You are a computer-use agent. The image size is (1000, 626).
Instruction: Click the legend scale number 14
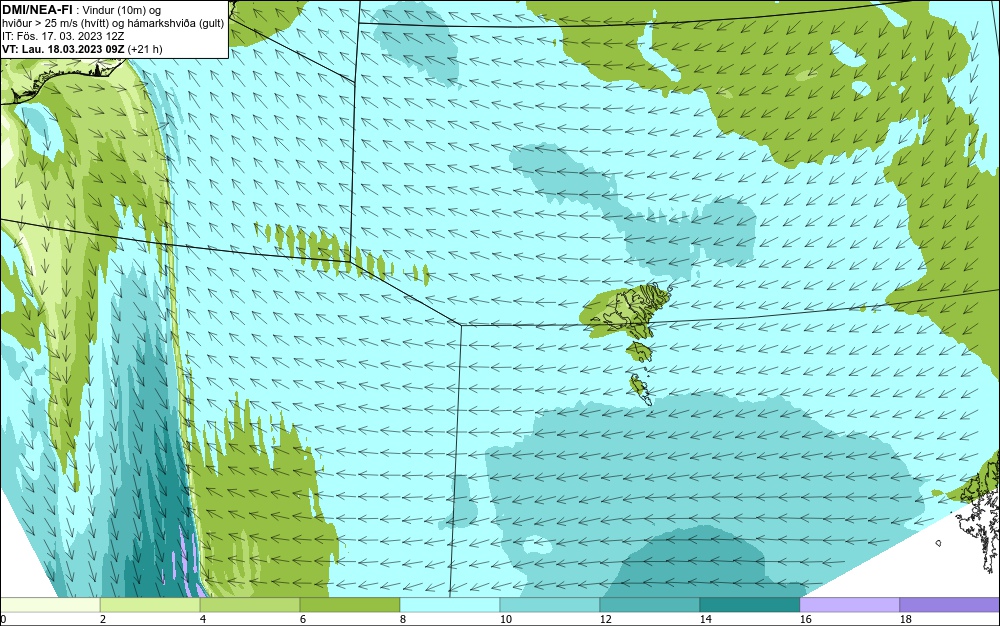click(x=705, y=619)
